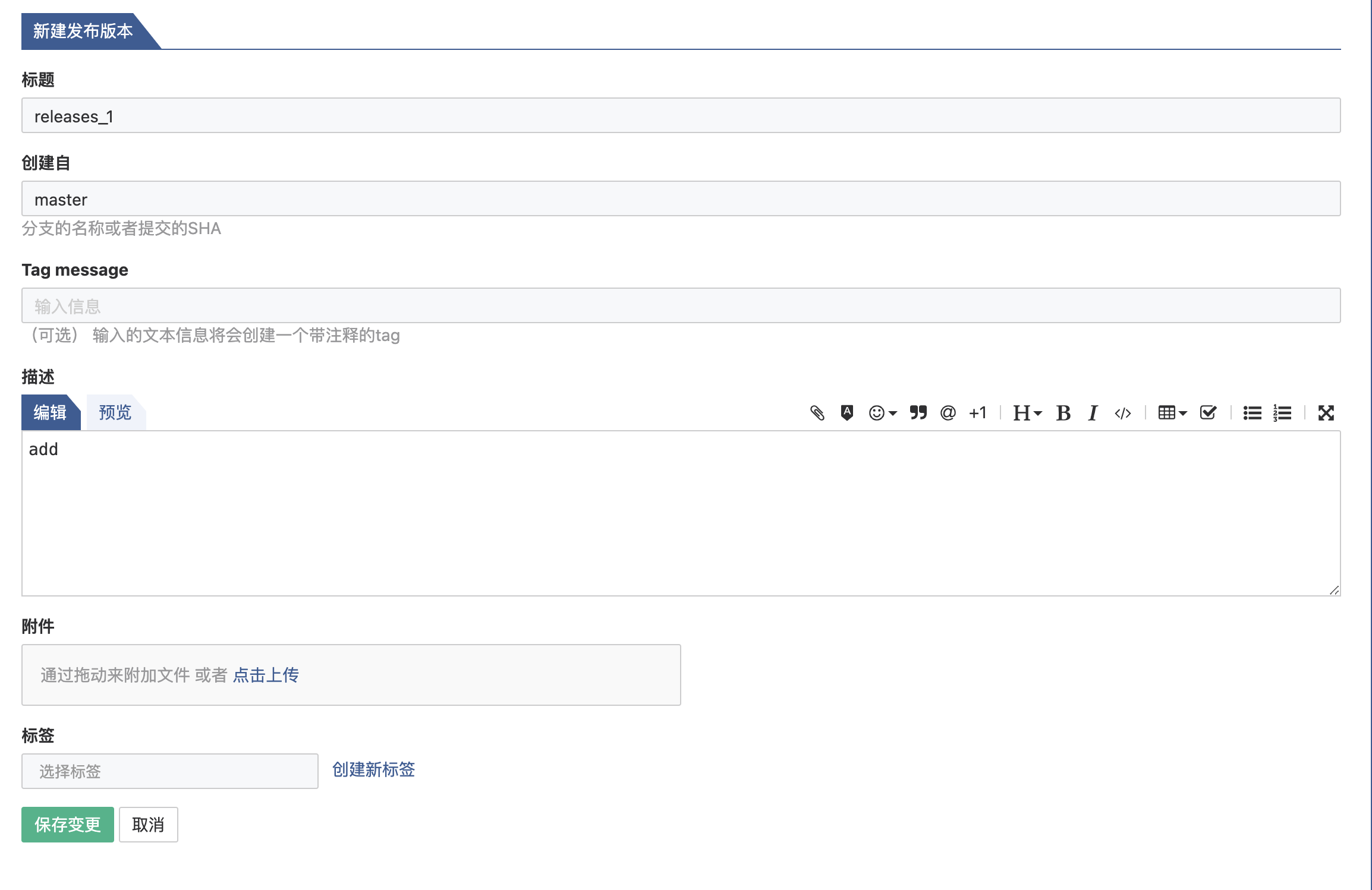The image size is (1372, 890).
Task: Click the Tag message input field
Action: pyautogui.click(x=681, y=306)
